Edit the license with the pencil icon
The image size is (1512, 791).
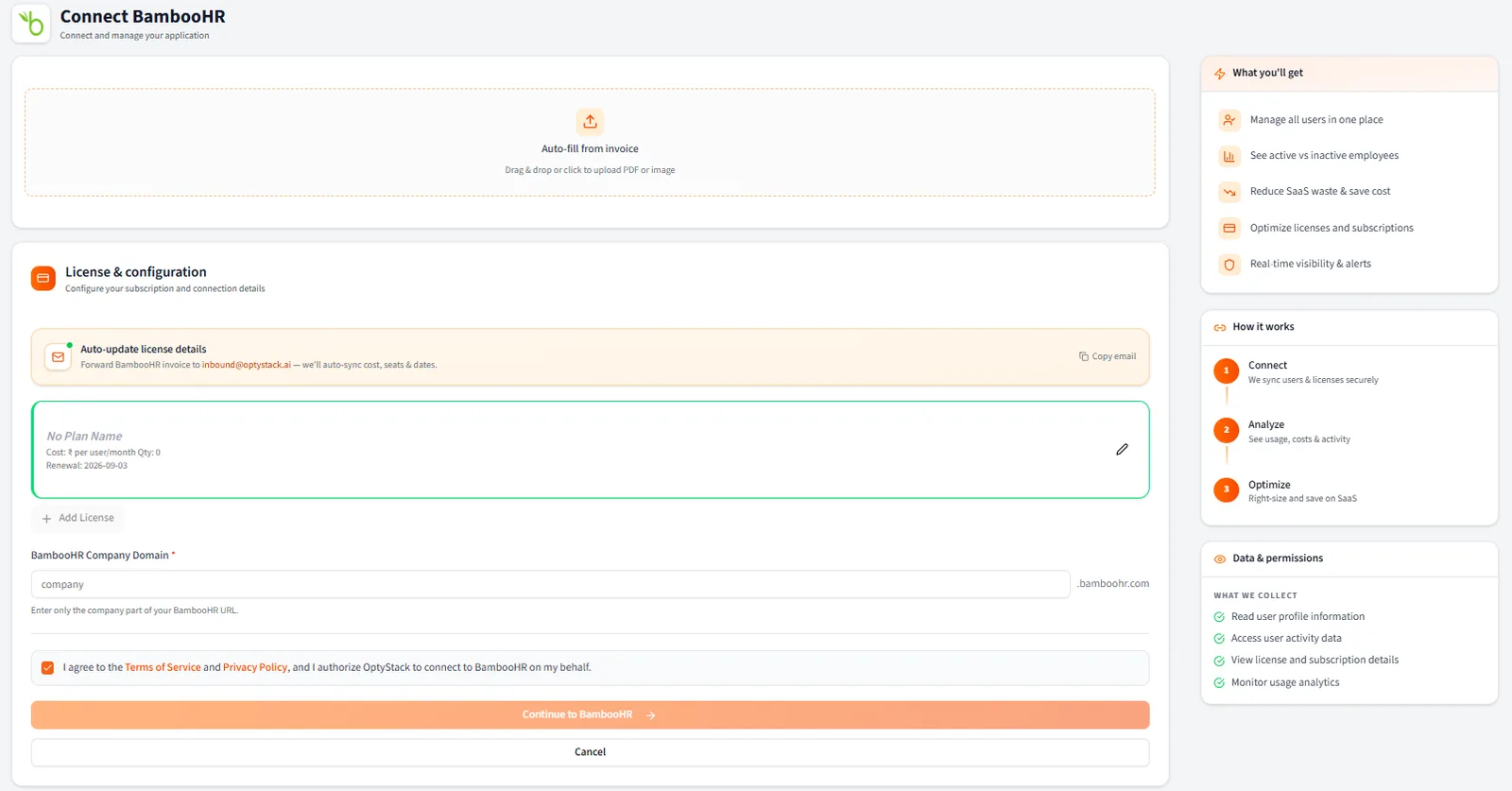(1122, 450)
